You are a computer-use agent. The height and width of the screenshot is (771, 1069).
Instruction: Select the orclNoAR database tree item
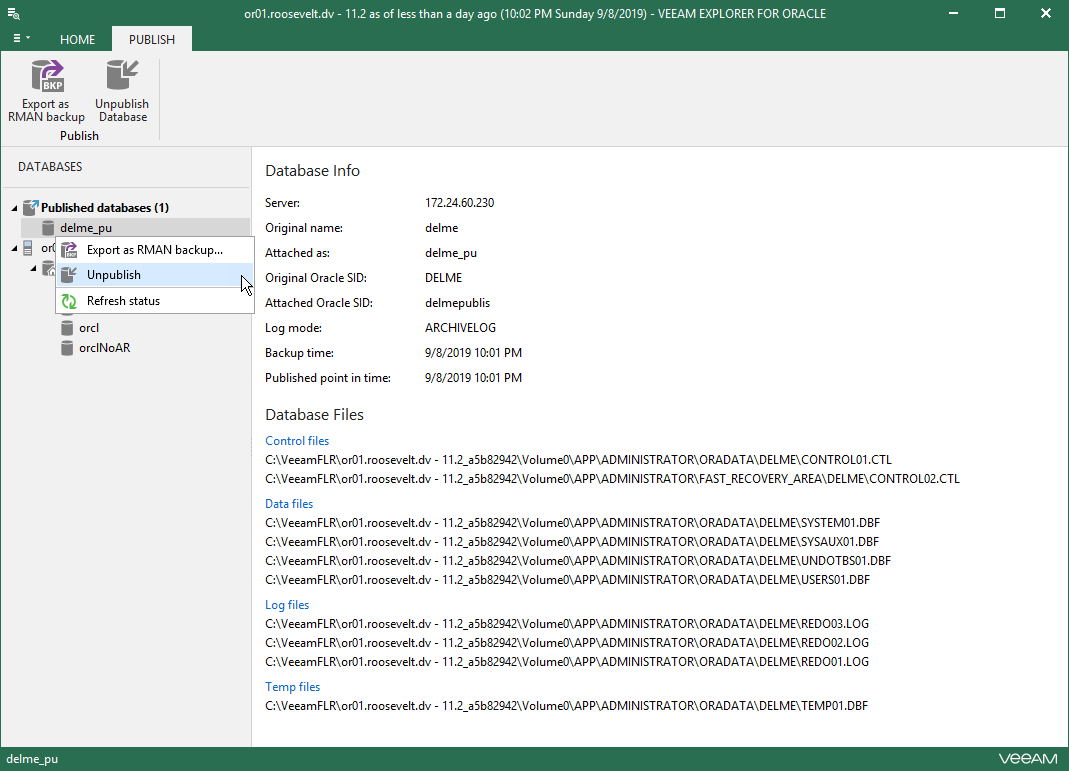pyautogui.click(x=104, y=348)
